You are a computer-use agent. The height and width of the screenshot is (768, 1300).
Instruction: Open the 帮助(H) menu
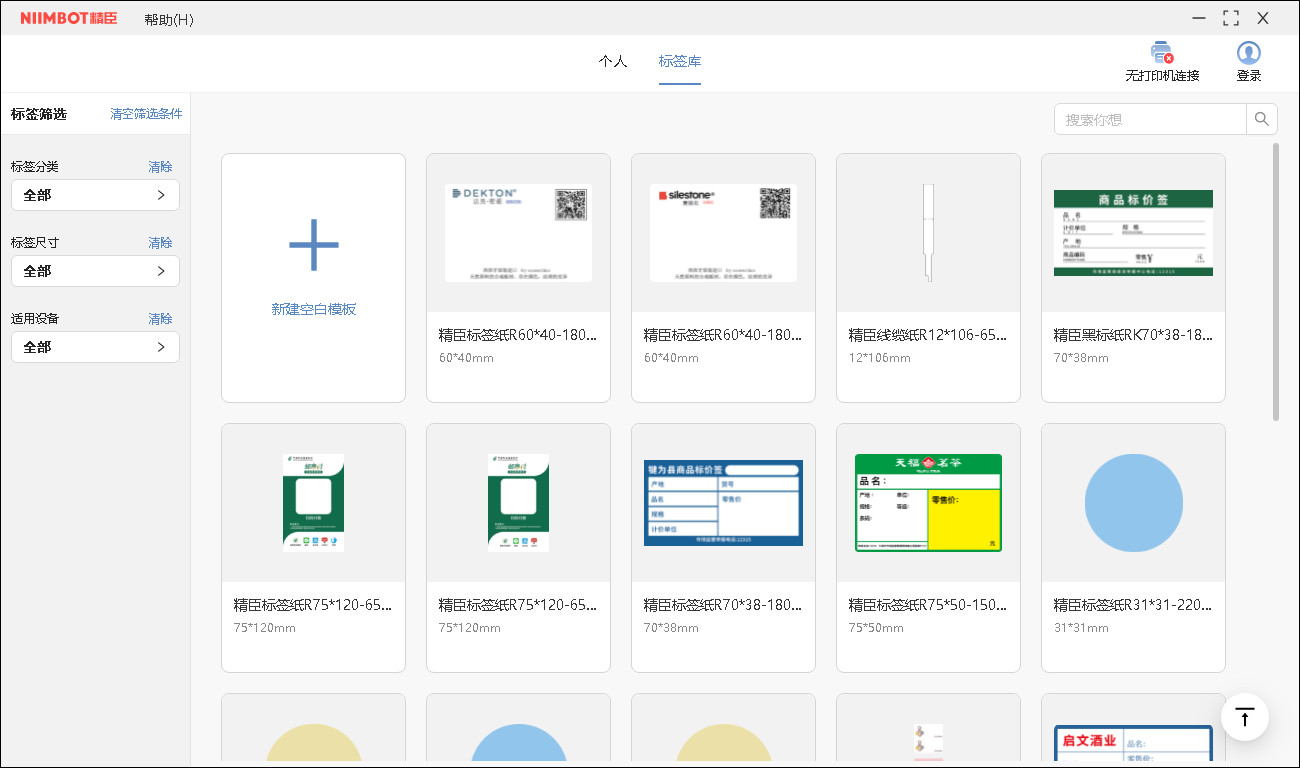click(169, 20)
